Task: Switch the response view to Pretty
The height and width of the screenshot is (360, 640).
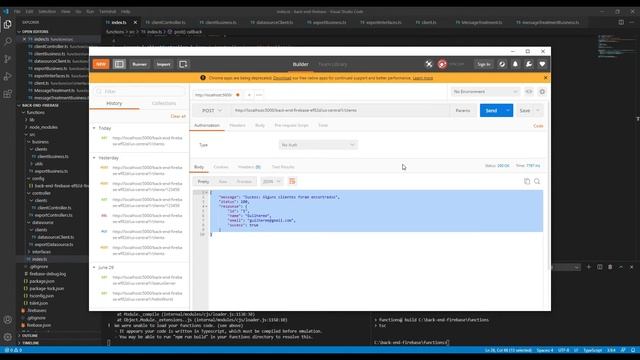Action: point(203,182)
